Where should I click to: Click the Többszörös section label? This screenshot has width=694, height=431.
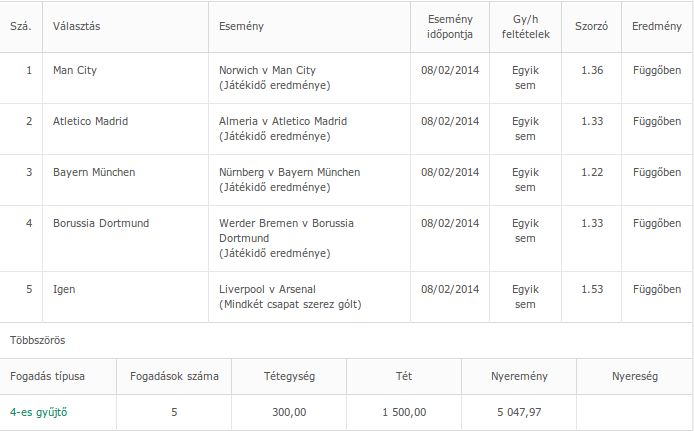click(38, 340)
